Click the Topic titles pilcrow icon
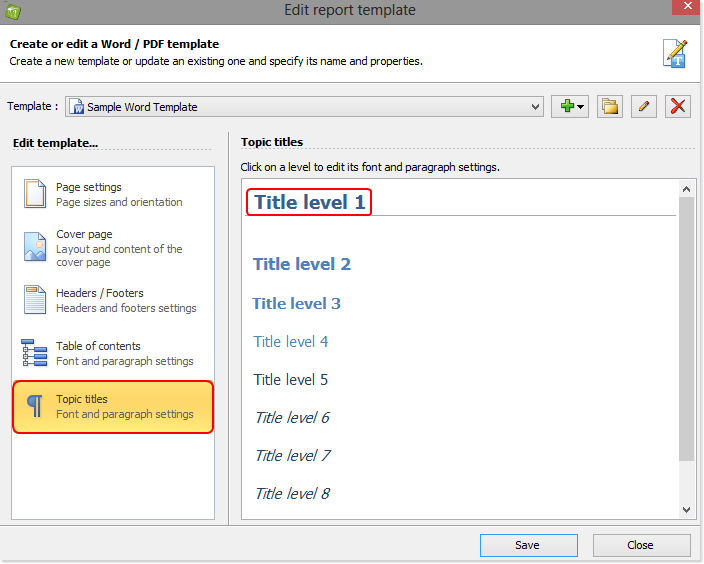 tap(35, 406)
